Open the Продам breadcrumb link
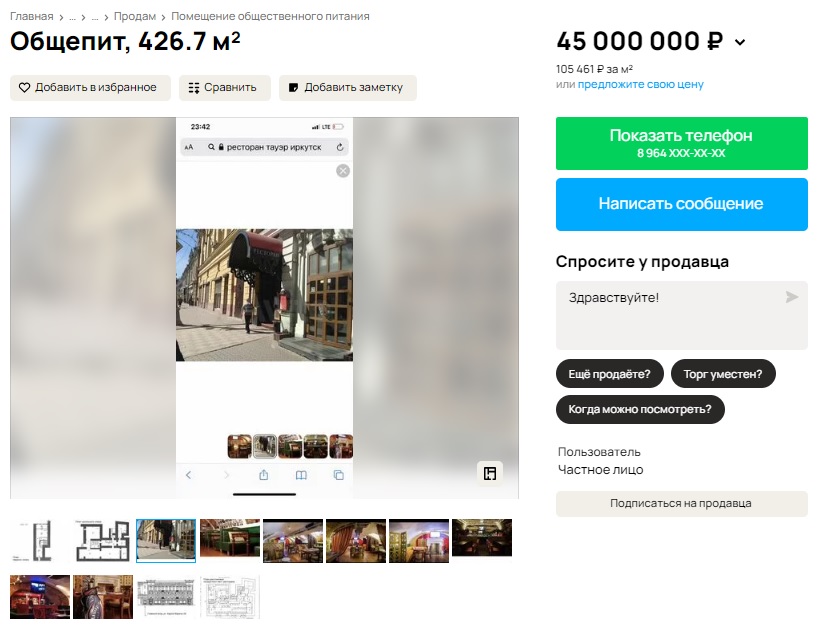Image resolution: width=820 pixels, height=625 pixels. pyautogui.click(x=135, y=17)
